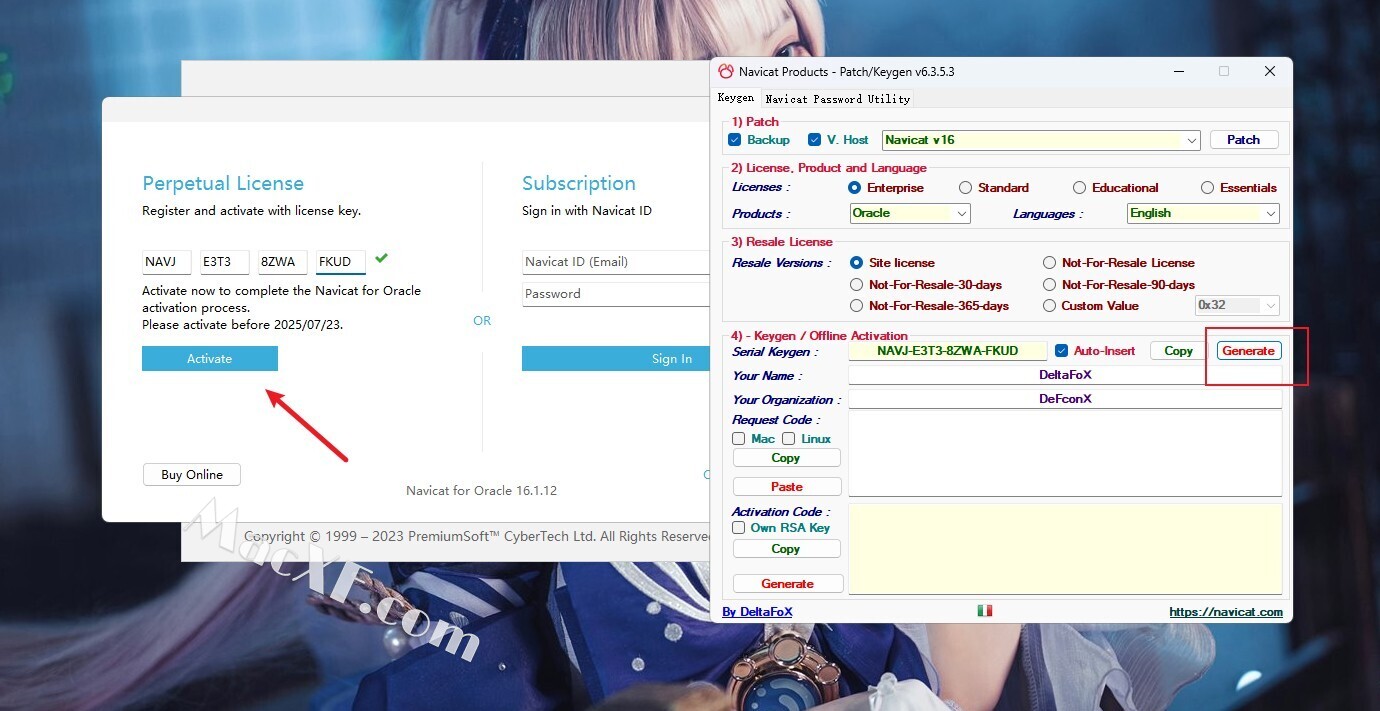1380x711 pixels.
Task: Pick the Essentials license option
Action: click(1208, 188)
